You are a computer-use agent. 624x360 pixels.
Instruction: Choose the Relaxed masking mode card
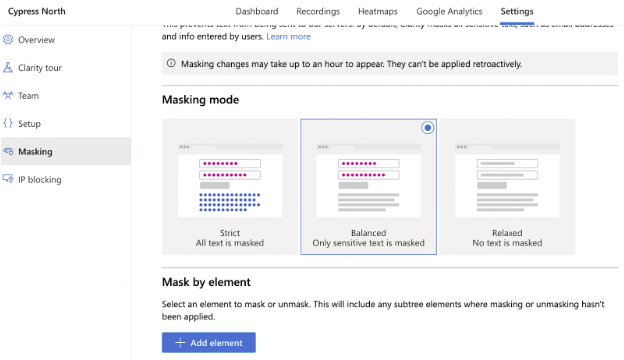point(507,187)
